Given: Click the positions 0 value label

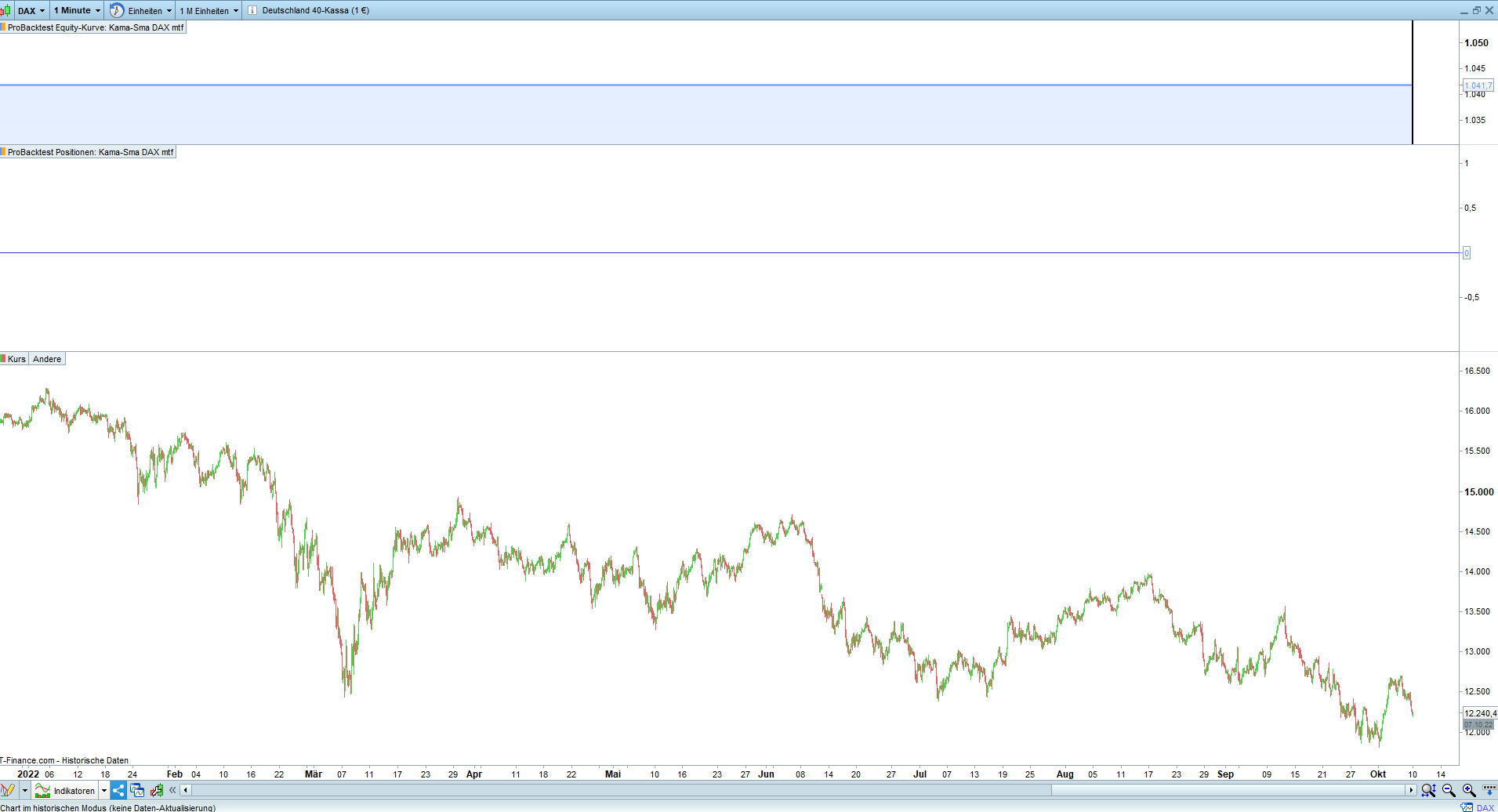Looking at the screenshot, I should [x=1467, y=253].
